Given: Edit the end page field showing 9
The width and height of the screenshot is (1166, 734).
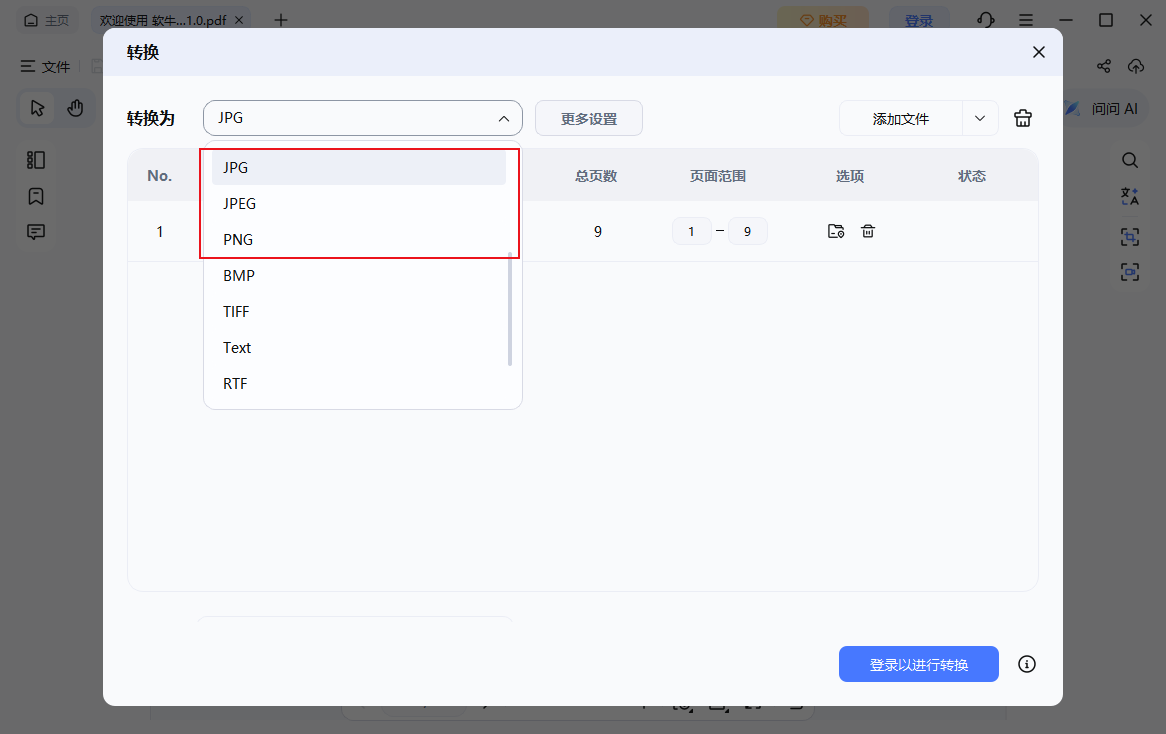Looking at the screenshot, I should [747, 231].
